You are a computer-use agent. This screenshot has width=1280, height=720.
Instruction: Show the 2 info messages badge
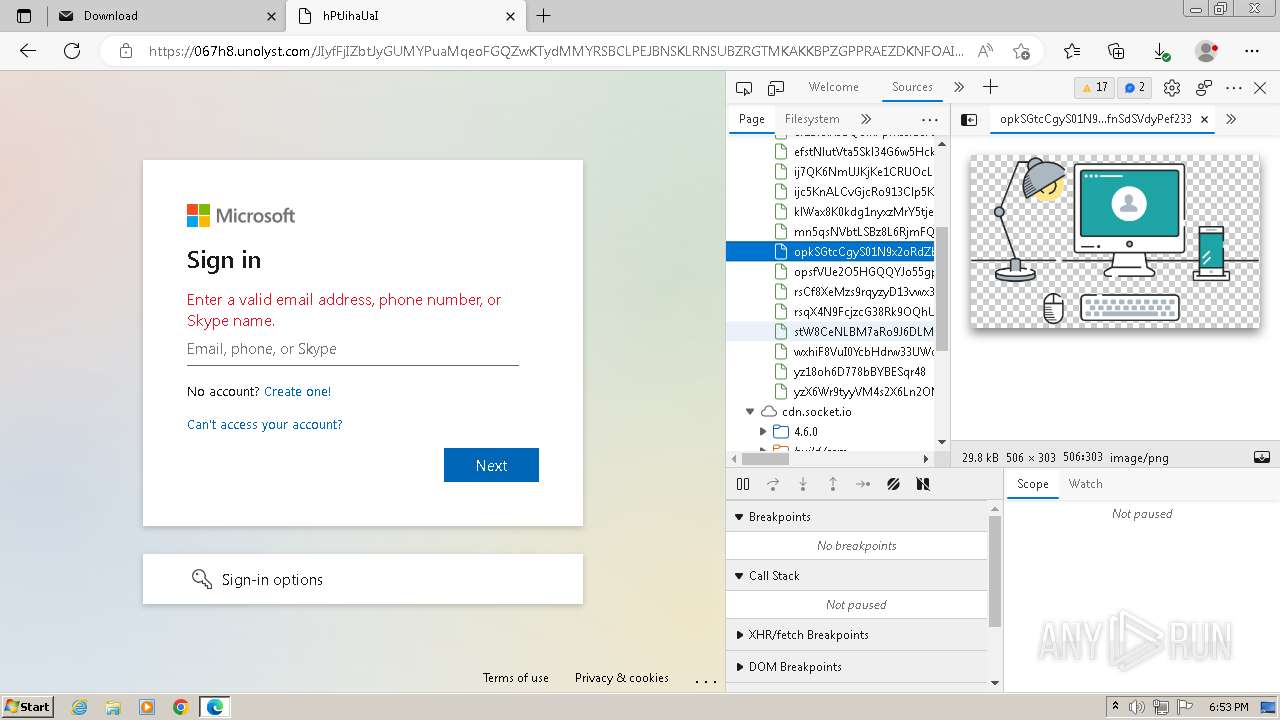(x=1135, y=87)
